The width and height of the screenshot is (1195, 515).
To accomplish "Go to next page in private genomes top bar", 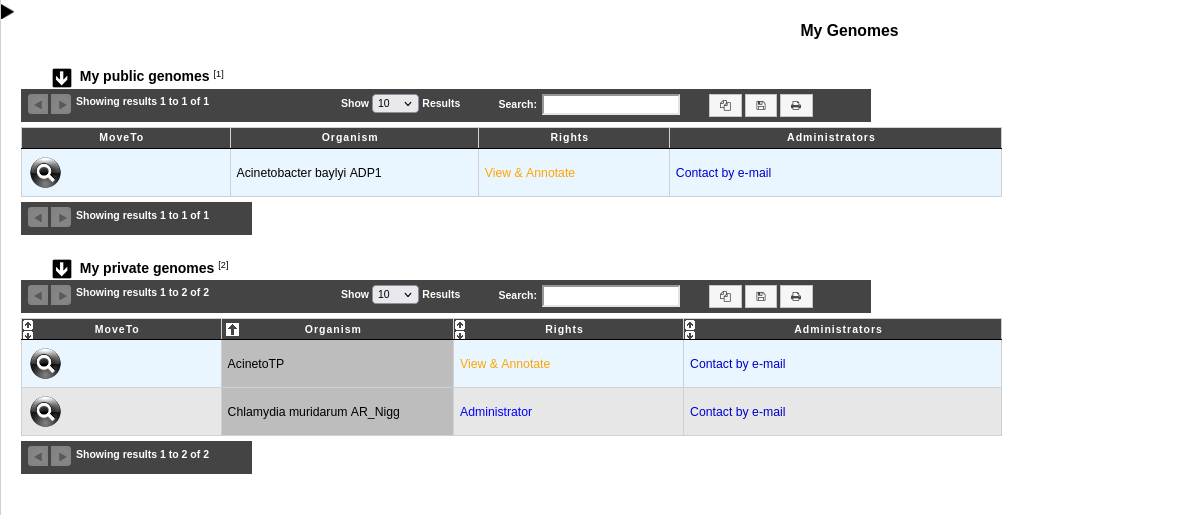I will point(61,295).
